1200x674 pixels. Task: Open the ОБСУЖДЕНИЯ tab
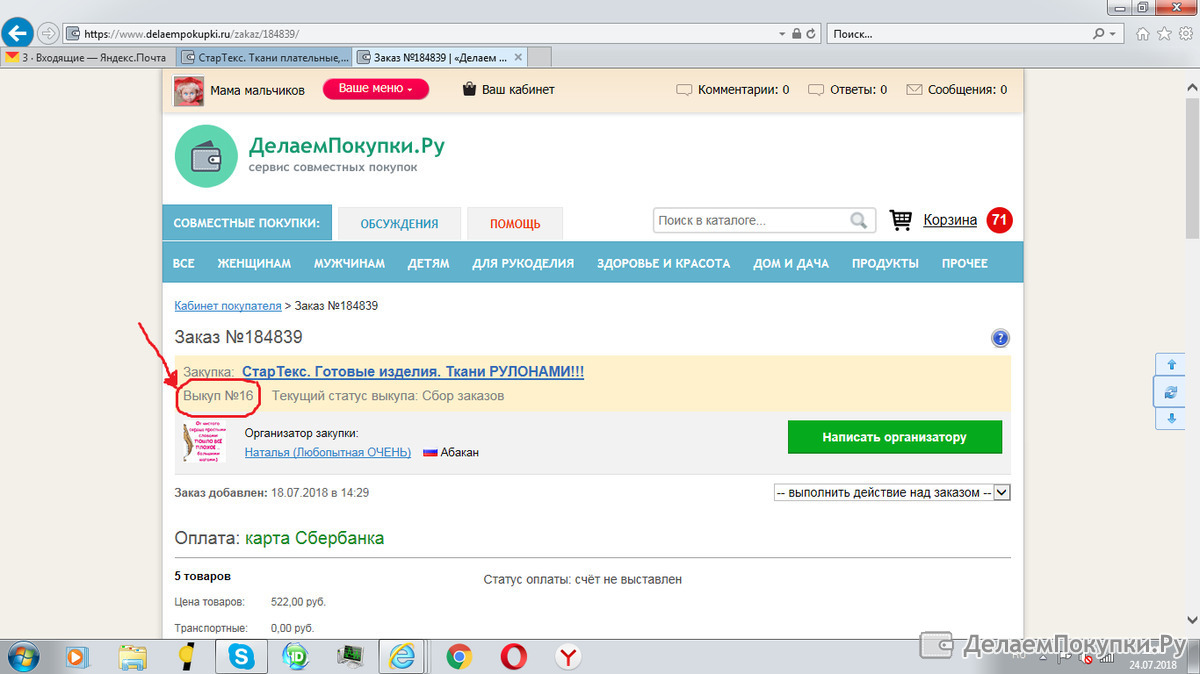tap(400, 224)
